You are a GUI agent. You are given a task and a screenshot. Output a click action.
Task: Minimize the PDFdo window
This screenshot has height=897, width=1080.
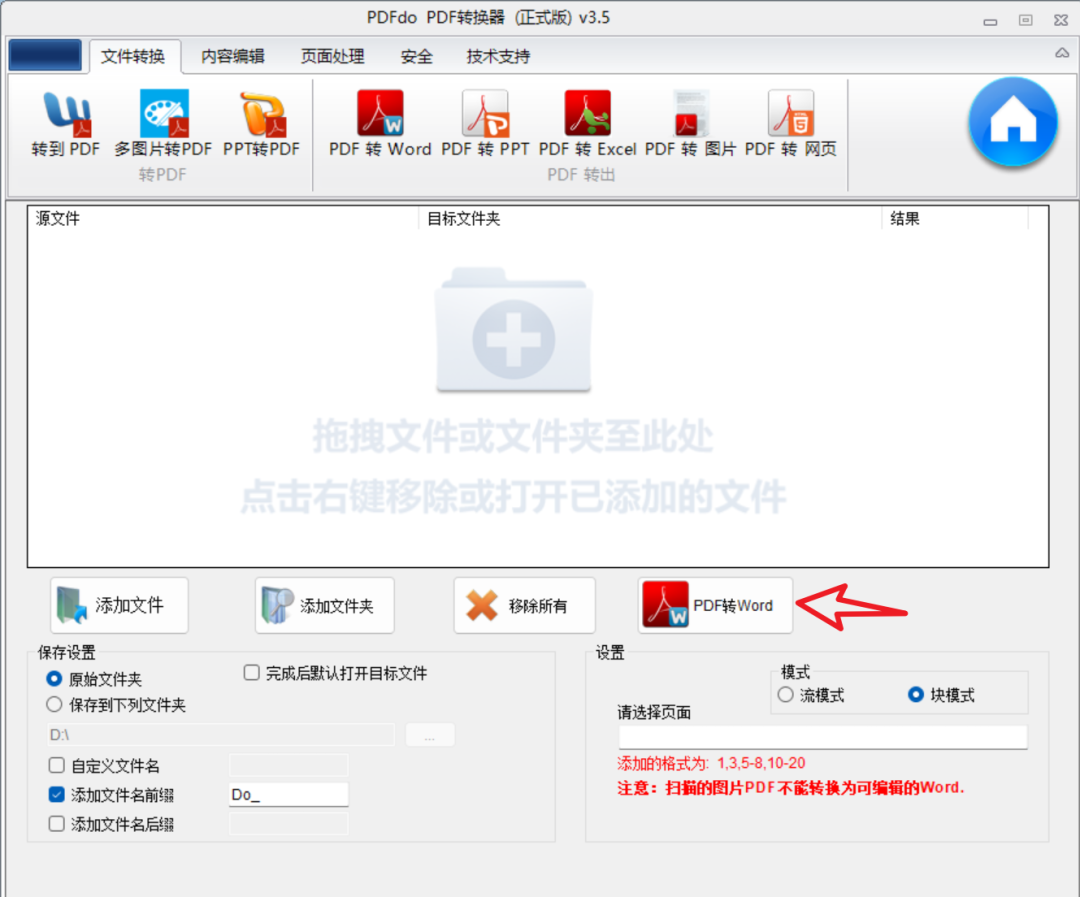pyautogui.click(x=990, y=21)
